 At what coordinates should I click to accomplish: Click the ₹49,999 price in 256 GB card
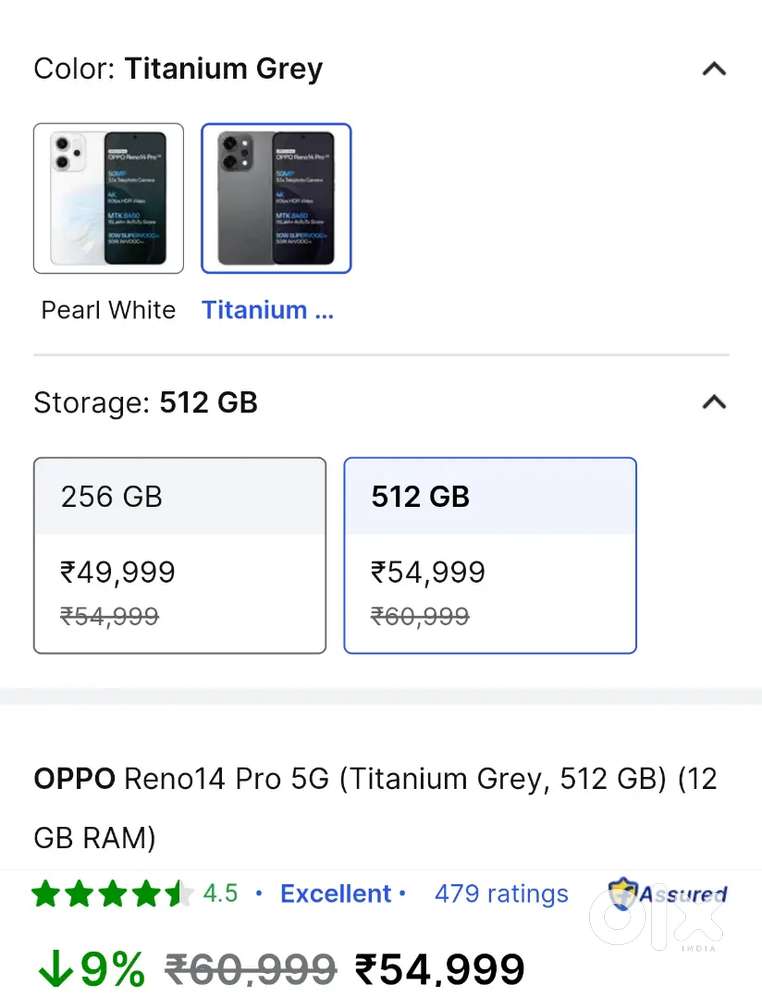point(118,573)
